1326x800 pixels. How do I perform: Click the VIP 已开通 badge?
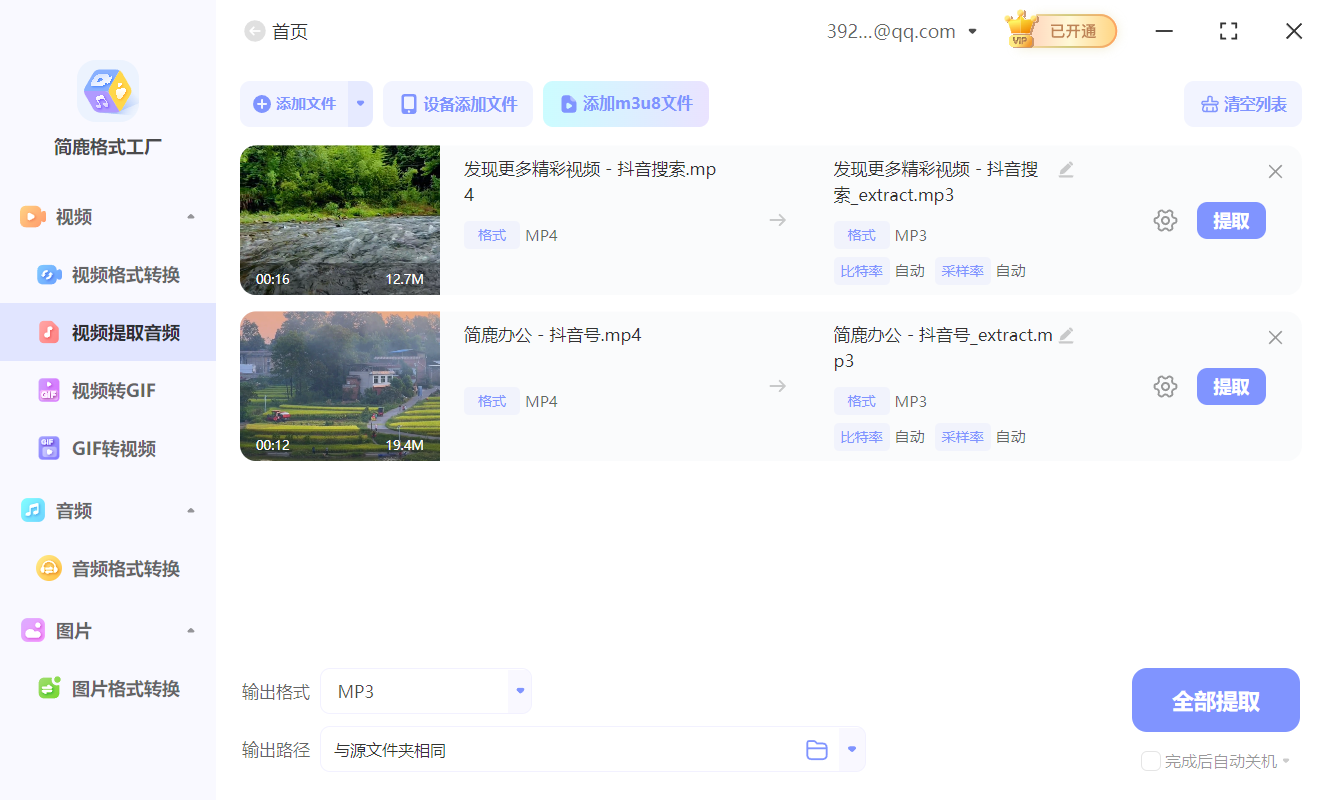pyautogui.click(x=1060, y=31)
